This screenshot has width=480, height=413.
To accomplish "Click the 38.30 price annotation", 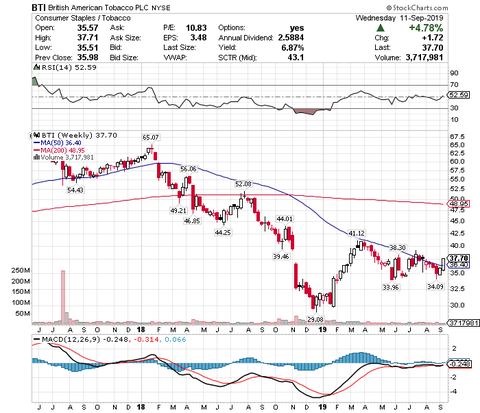I will pyautogui.click(x=398, y=247).
